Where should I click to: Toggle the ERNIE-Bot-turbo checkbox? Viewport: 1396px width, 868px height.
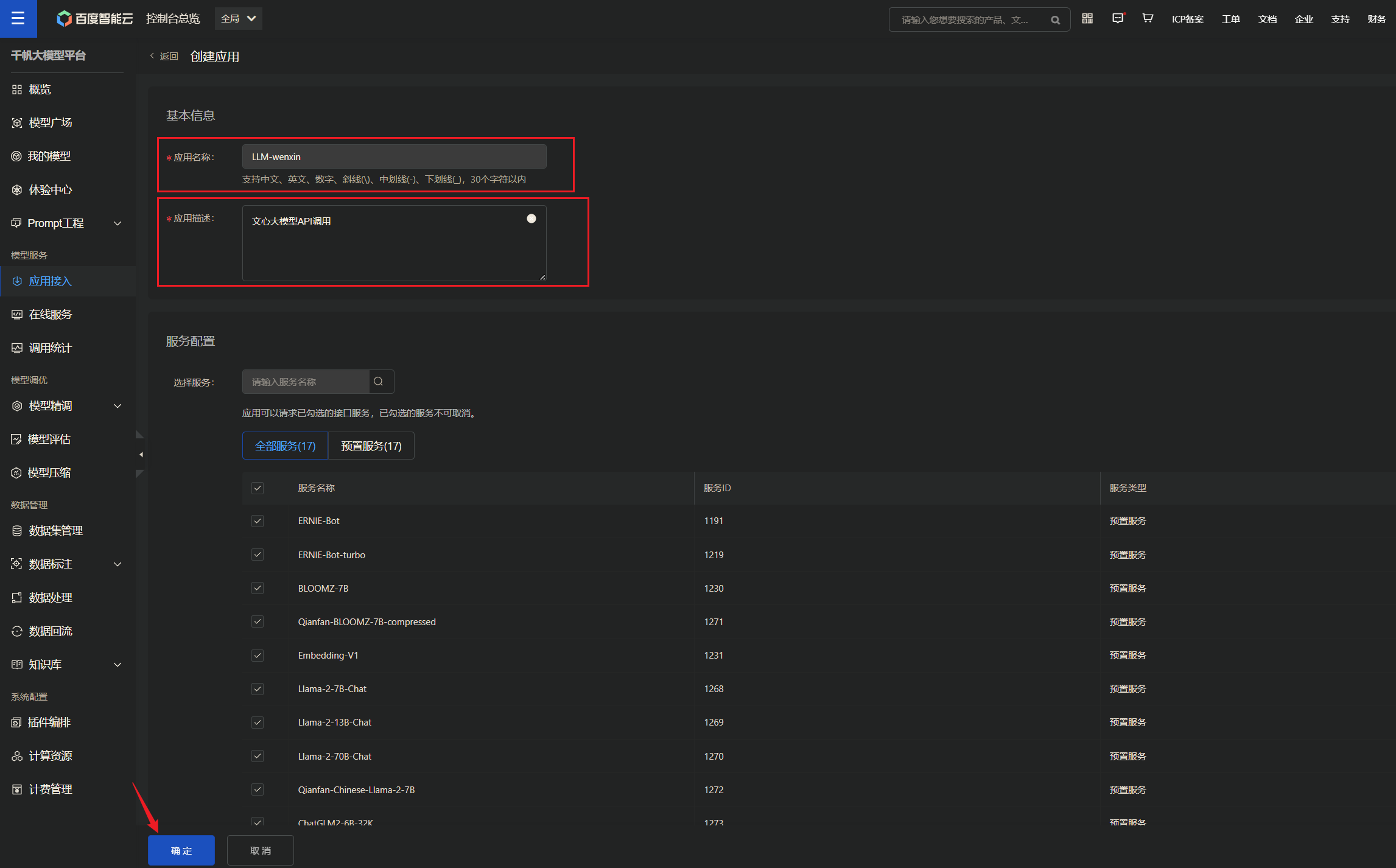pos(258,555)
